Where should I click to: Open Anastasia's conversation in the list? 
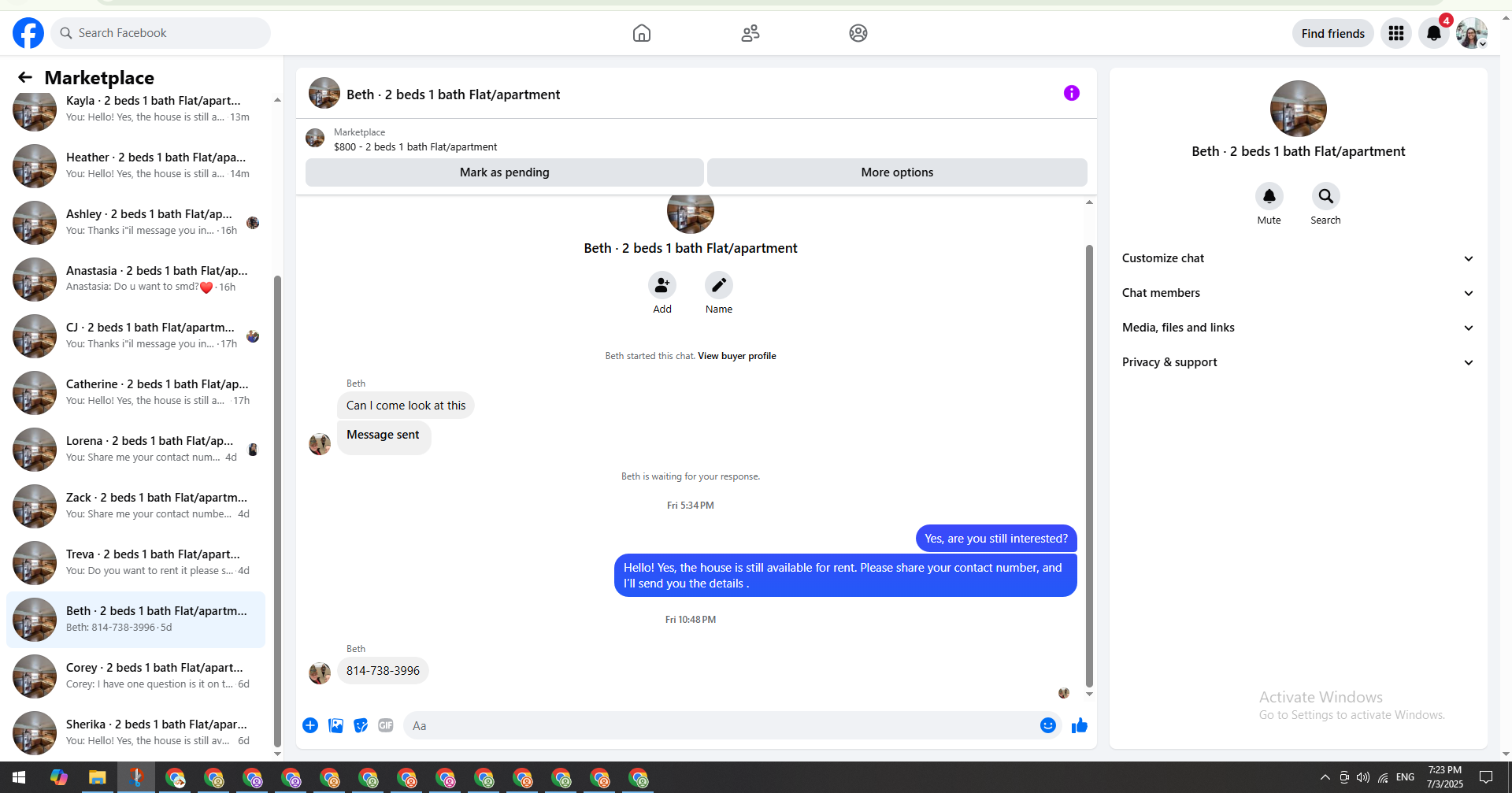136,279
